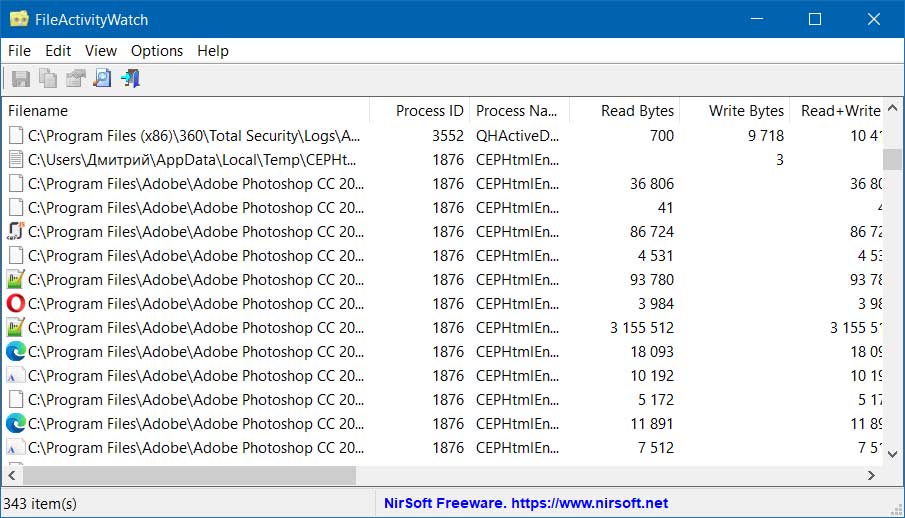Click the vertical scrollbar down arrow
The width and height of the screenshot is (905, 518).
pyautogui.click(x=892, y=454)
